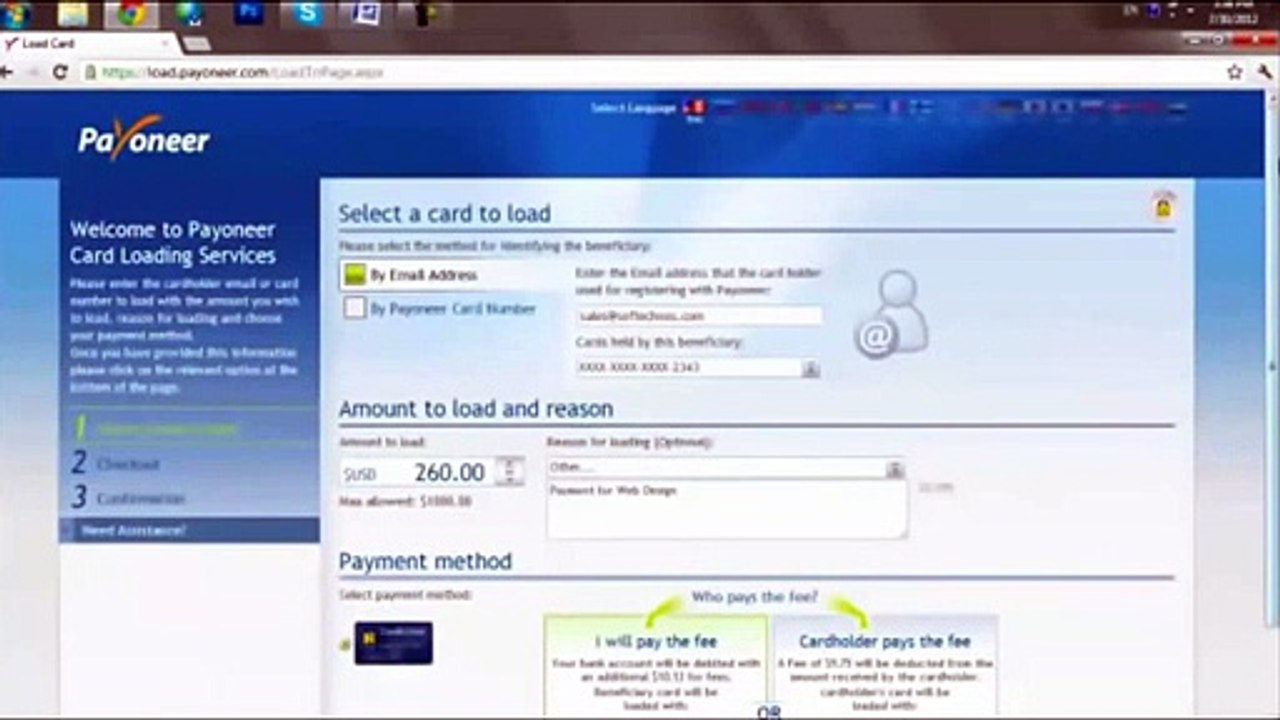Close the 'Load Card' tab
The image size is (1280, 720).
165,44
